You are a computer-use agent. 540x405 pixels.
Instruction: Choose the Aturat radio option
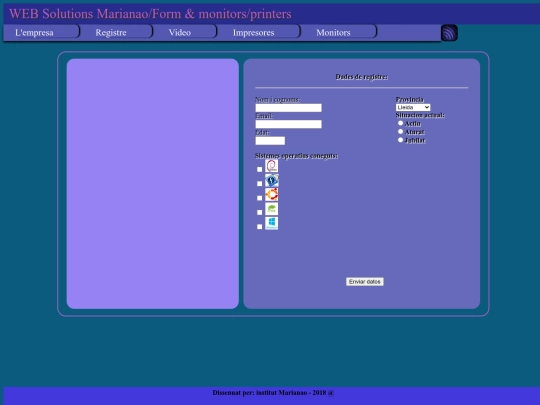click(x=400, y=132)
